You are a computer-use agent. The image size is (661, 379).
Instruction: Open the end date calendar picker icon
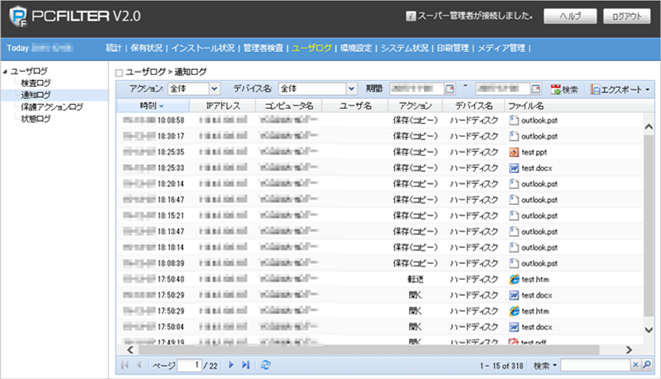(536, 89)
